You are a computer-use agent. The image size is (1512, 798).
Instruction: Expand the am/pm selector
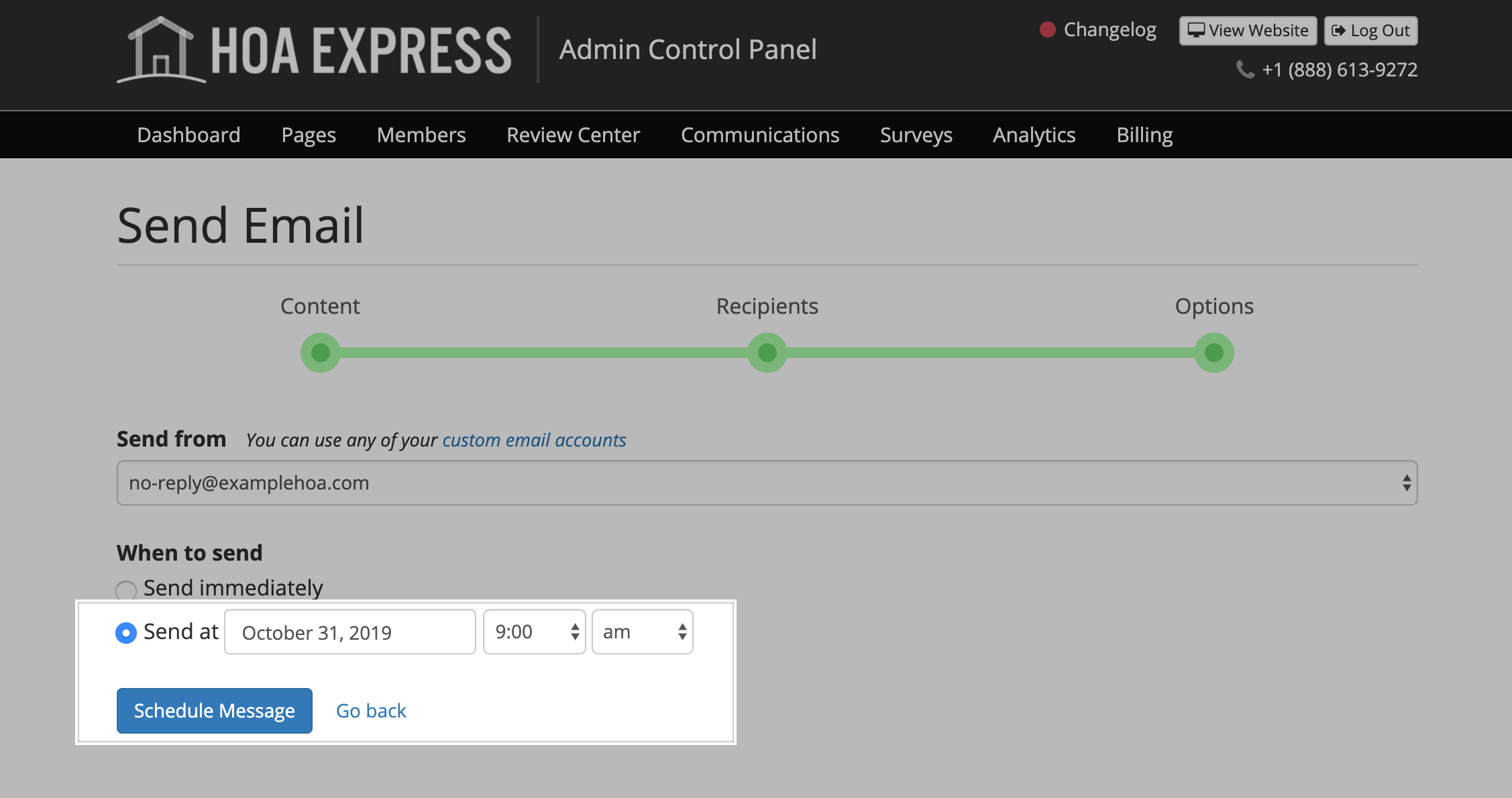(x=642, y=632)
